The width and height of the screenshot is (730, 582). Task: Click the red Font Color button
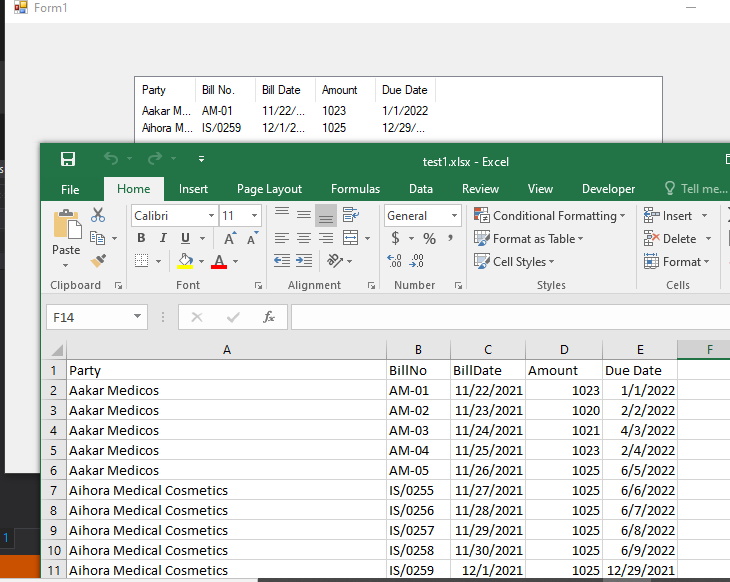(219, 261)
